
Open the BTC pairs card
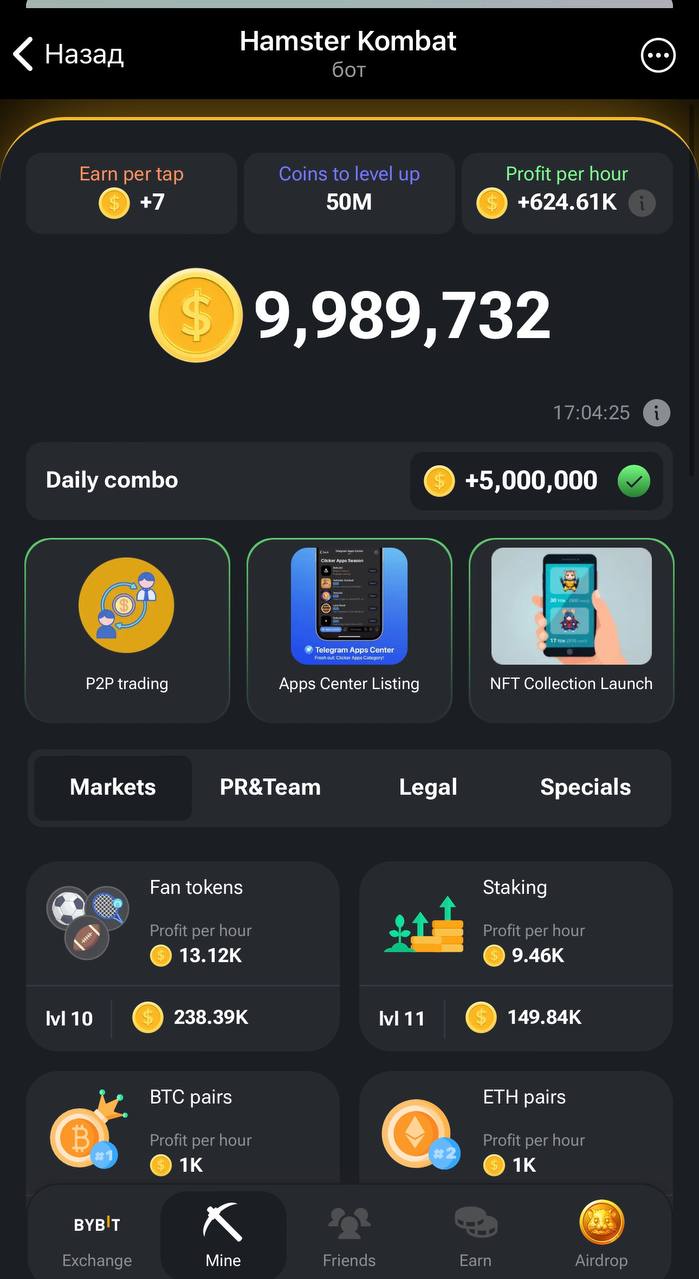coord(183,1130)
